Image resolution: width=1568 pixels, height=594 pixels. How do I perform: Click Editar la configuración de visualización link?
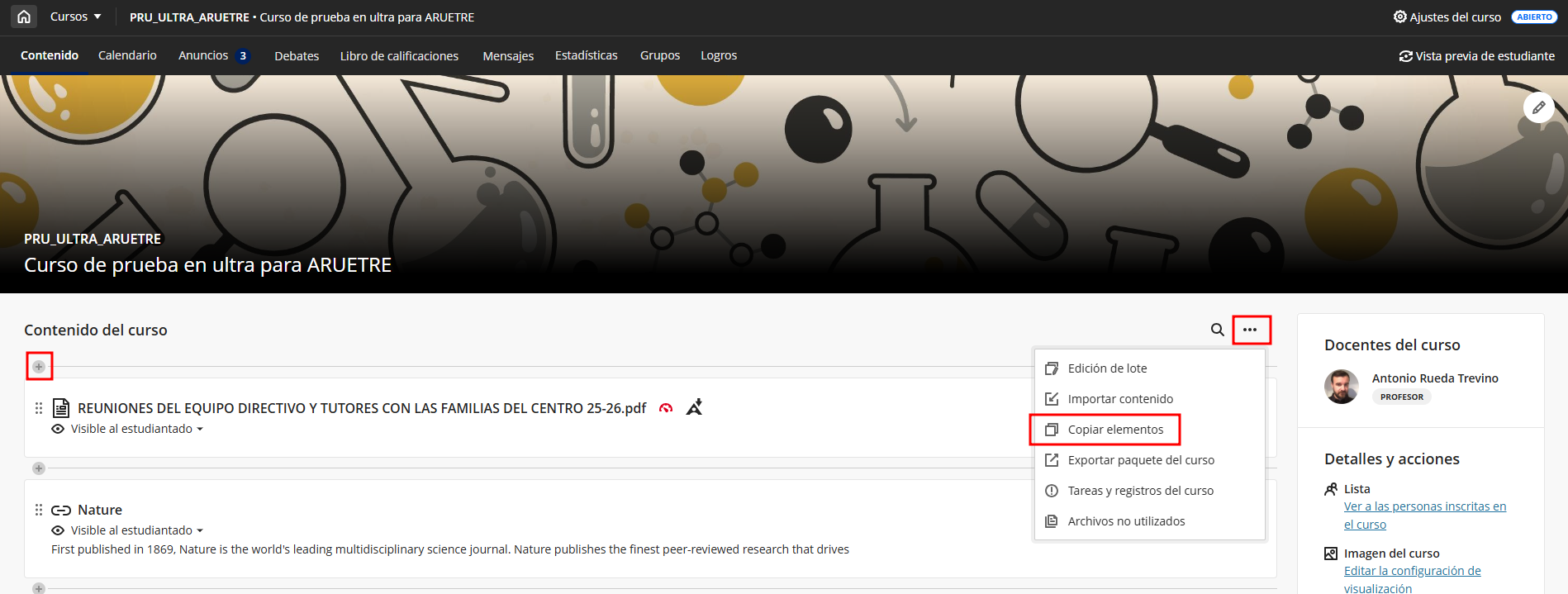[1412, 579]
